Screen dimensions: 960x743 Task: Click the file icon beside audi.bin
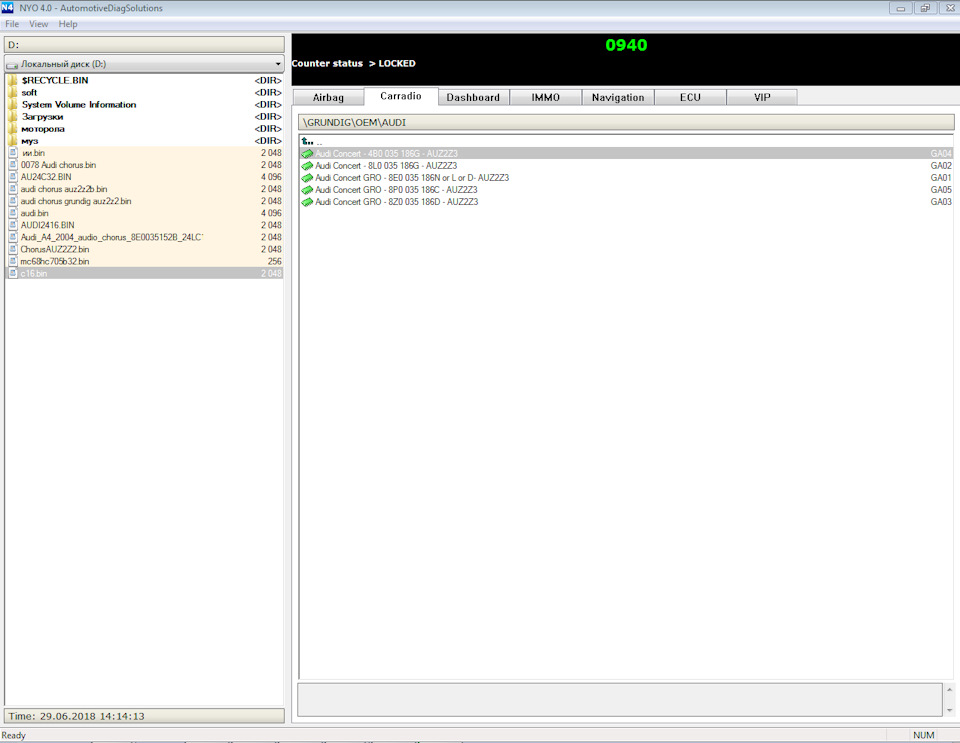13,213
